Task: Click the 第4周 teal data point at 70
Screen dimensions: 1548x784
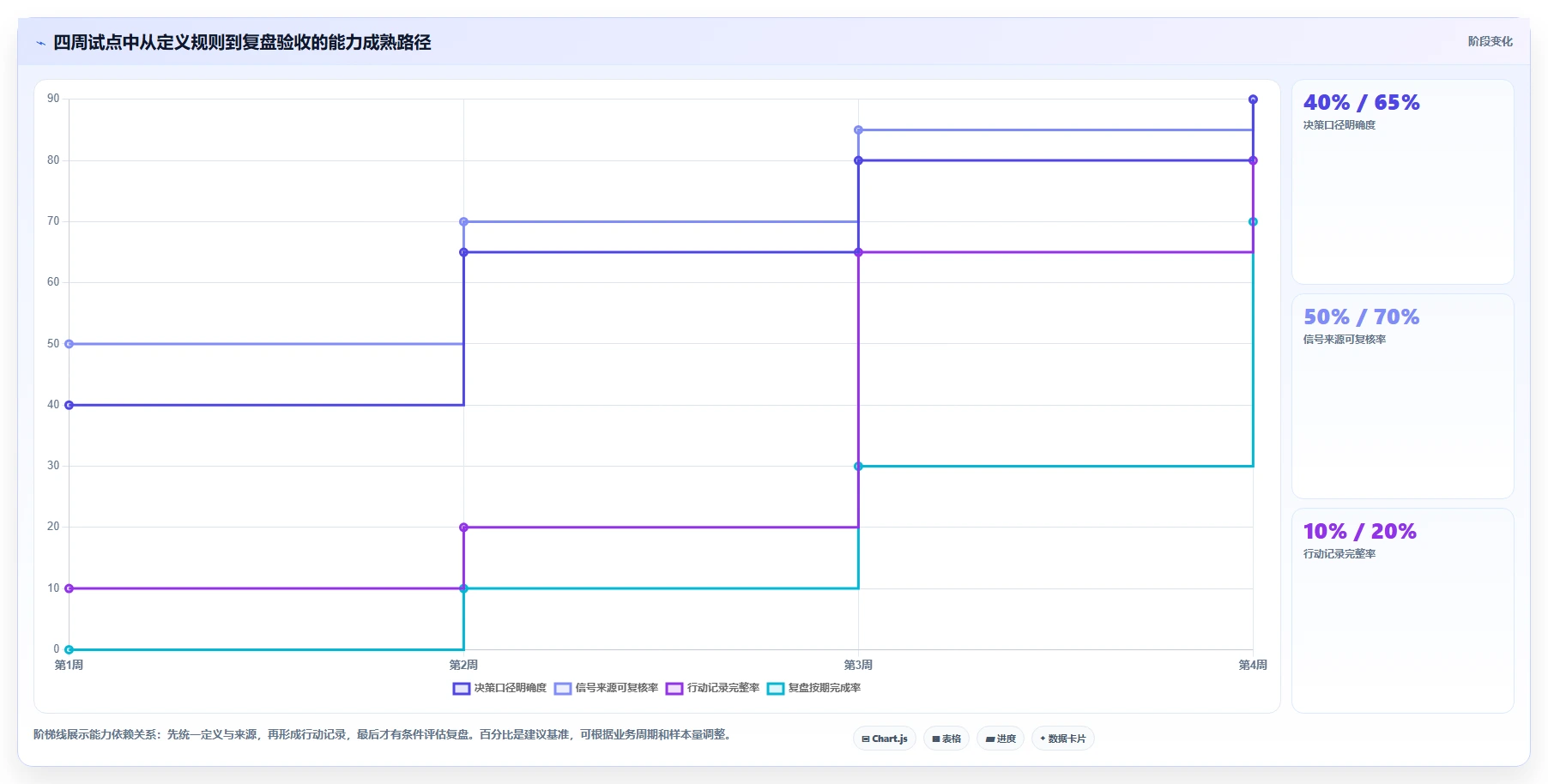Action: [1253, 221]
